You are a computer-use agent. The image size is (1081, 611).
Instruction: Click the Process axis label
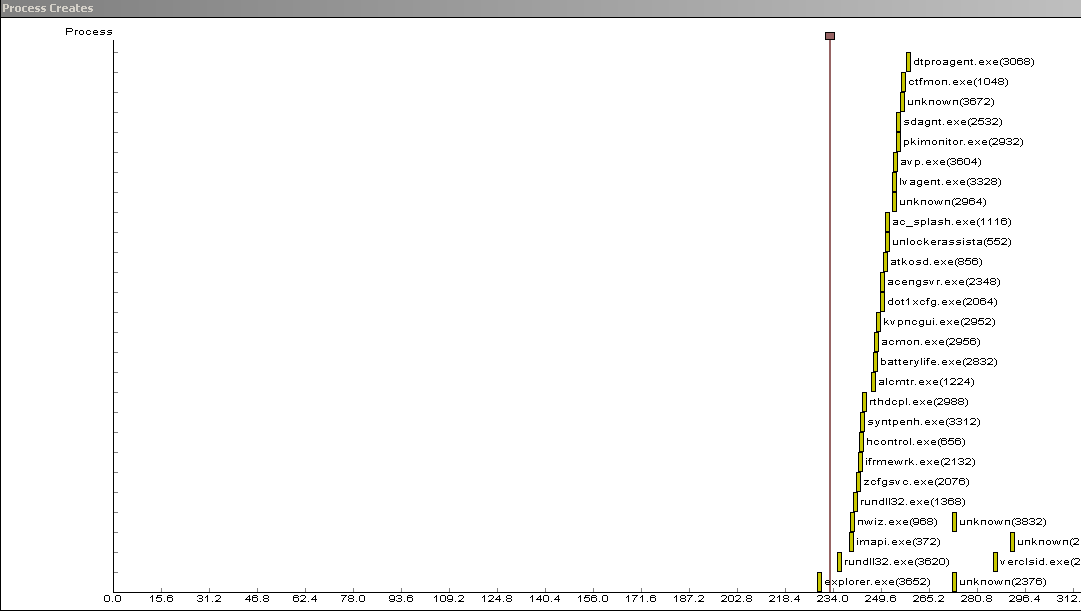coord(89,32)
